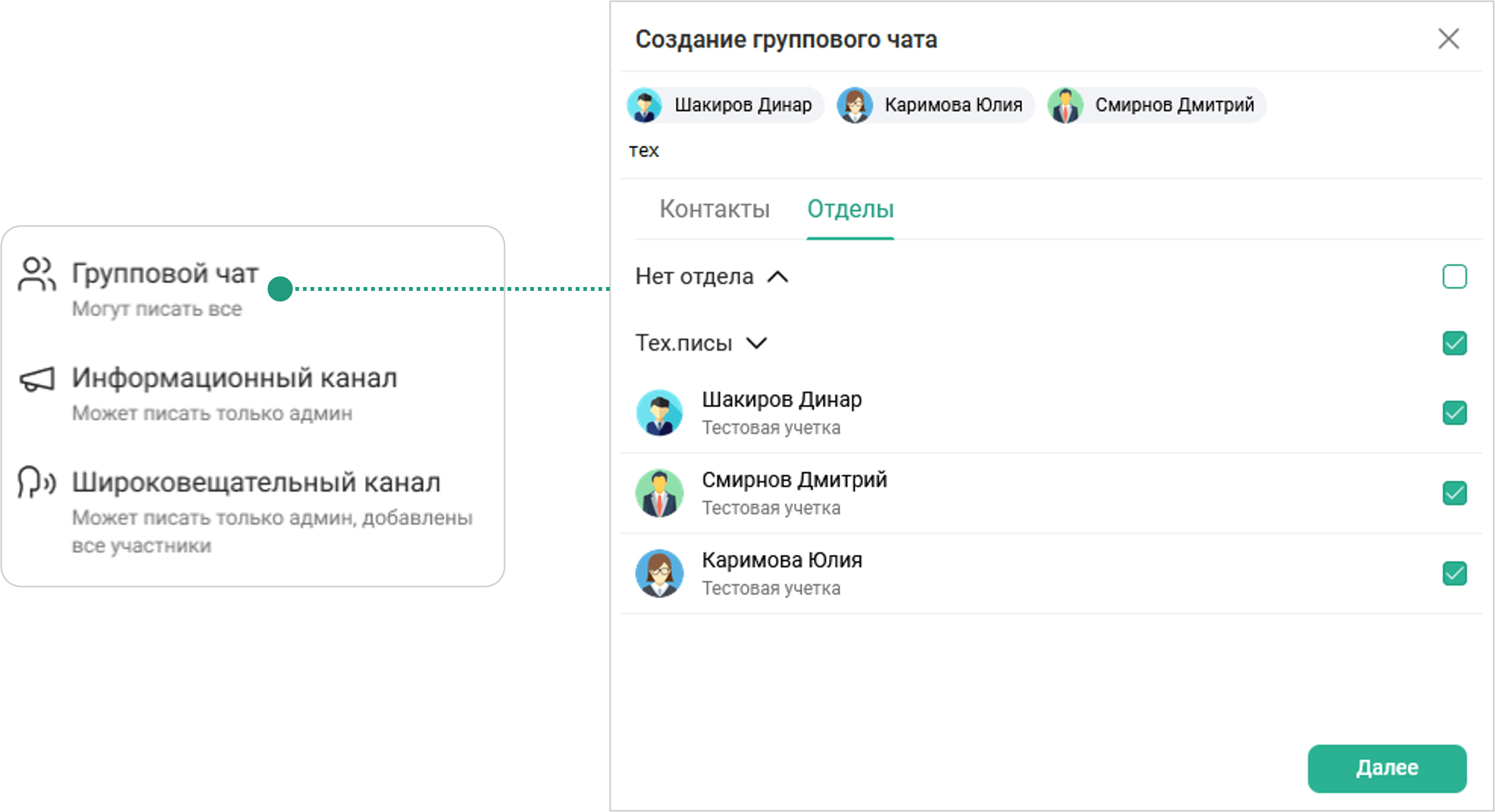Deselect Каримова Юлия's checkbox
Screen dimensions: 1495x812
1454,573
